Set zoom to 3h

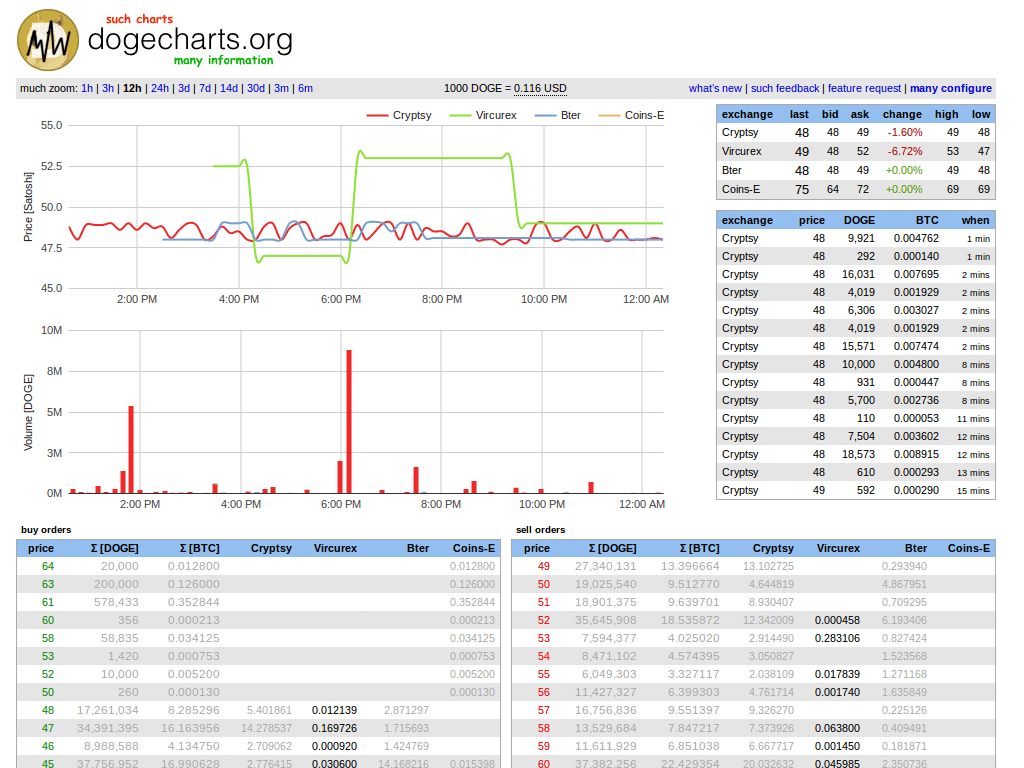coord(108,88)
